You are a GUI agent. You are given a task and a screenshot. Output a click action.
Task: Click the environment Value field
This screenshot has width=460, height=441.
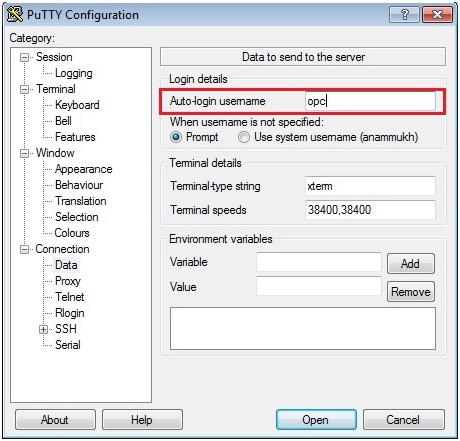pos(319,286)
